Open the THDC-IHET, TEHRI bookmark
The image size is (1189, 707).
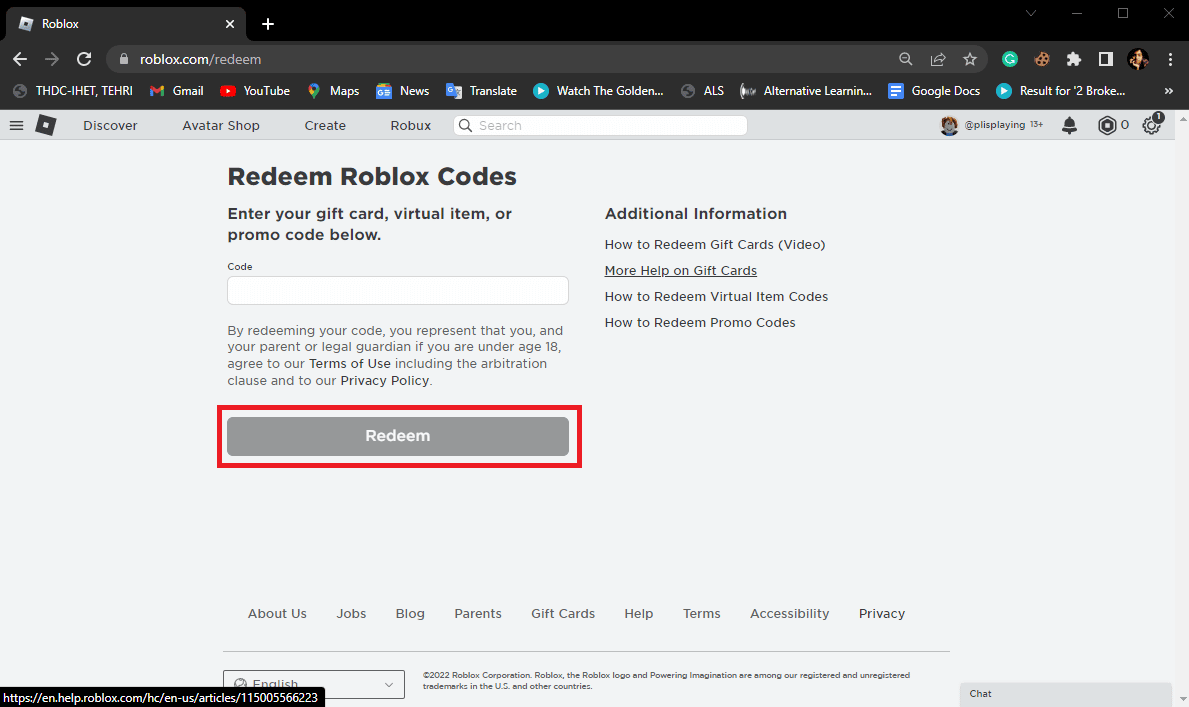[73, 91]
